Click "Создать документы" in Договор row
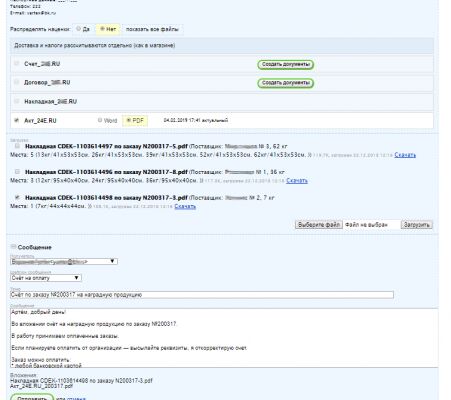 pyautogui.click(x=286, y=83)
